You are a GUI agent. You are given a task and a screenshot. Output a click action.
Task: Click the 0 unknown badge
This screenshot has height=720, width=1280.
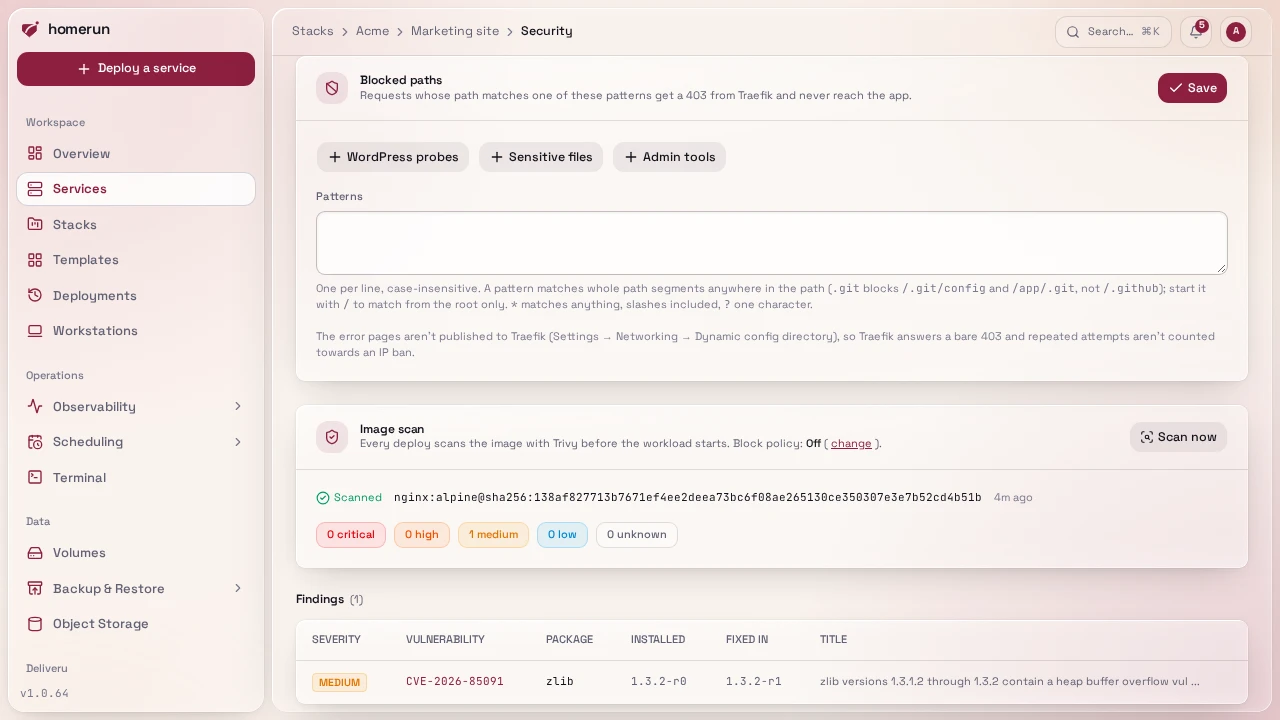(x=637, y=535)
